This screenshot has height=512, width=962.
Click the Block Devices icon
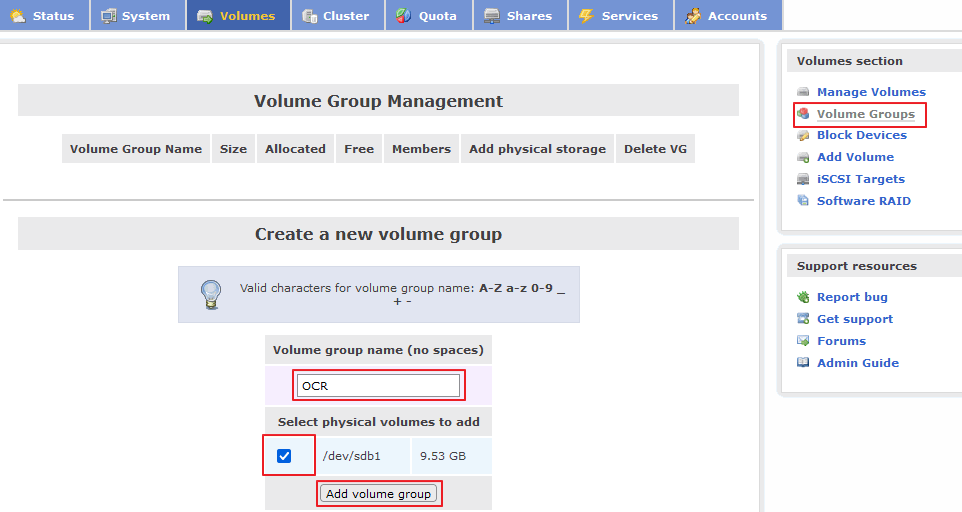click(x=803, y=135)
